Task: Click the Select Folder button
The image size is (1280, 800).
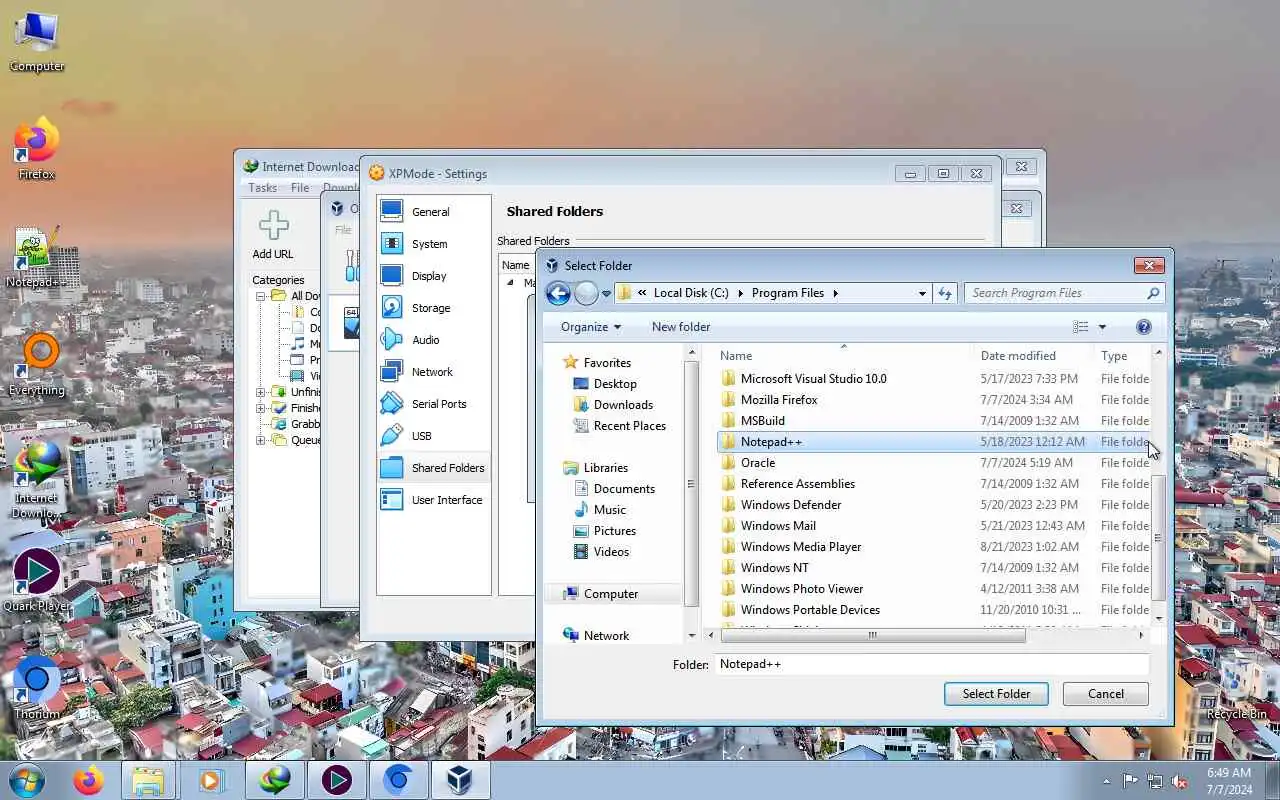Action: pos(996,694)
